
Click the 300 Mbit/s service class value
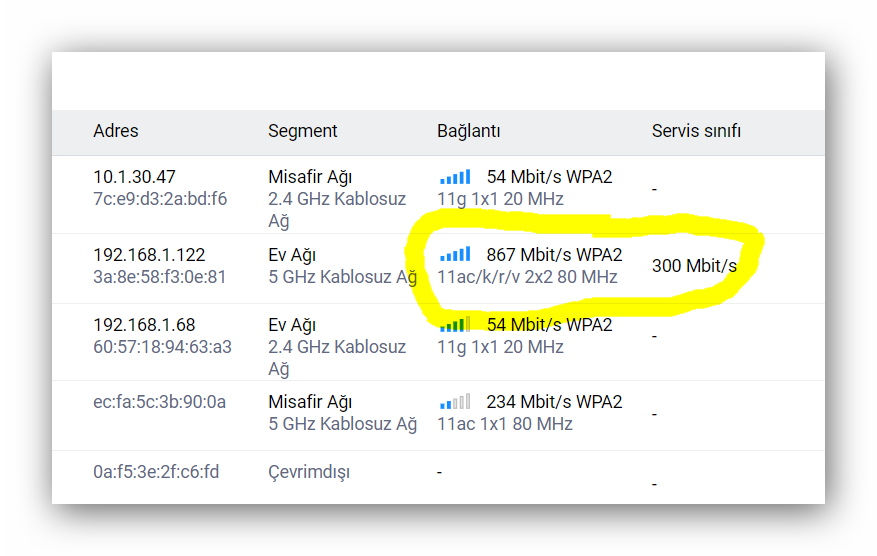(694, 266)
